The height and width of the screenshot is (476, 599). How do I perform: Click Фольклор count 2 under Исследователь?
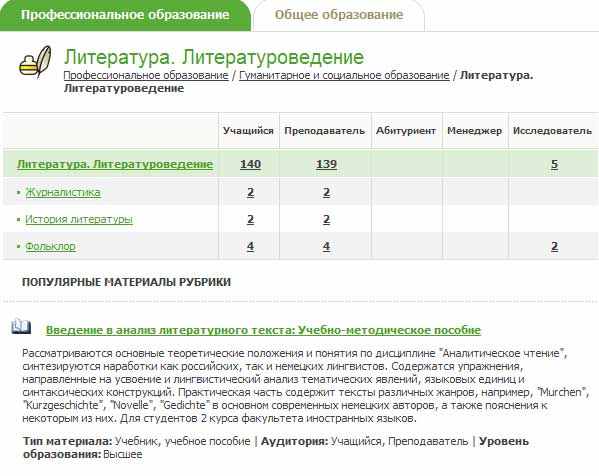(554, 246)
